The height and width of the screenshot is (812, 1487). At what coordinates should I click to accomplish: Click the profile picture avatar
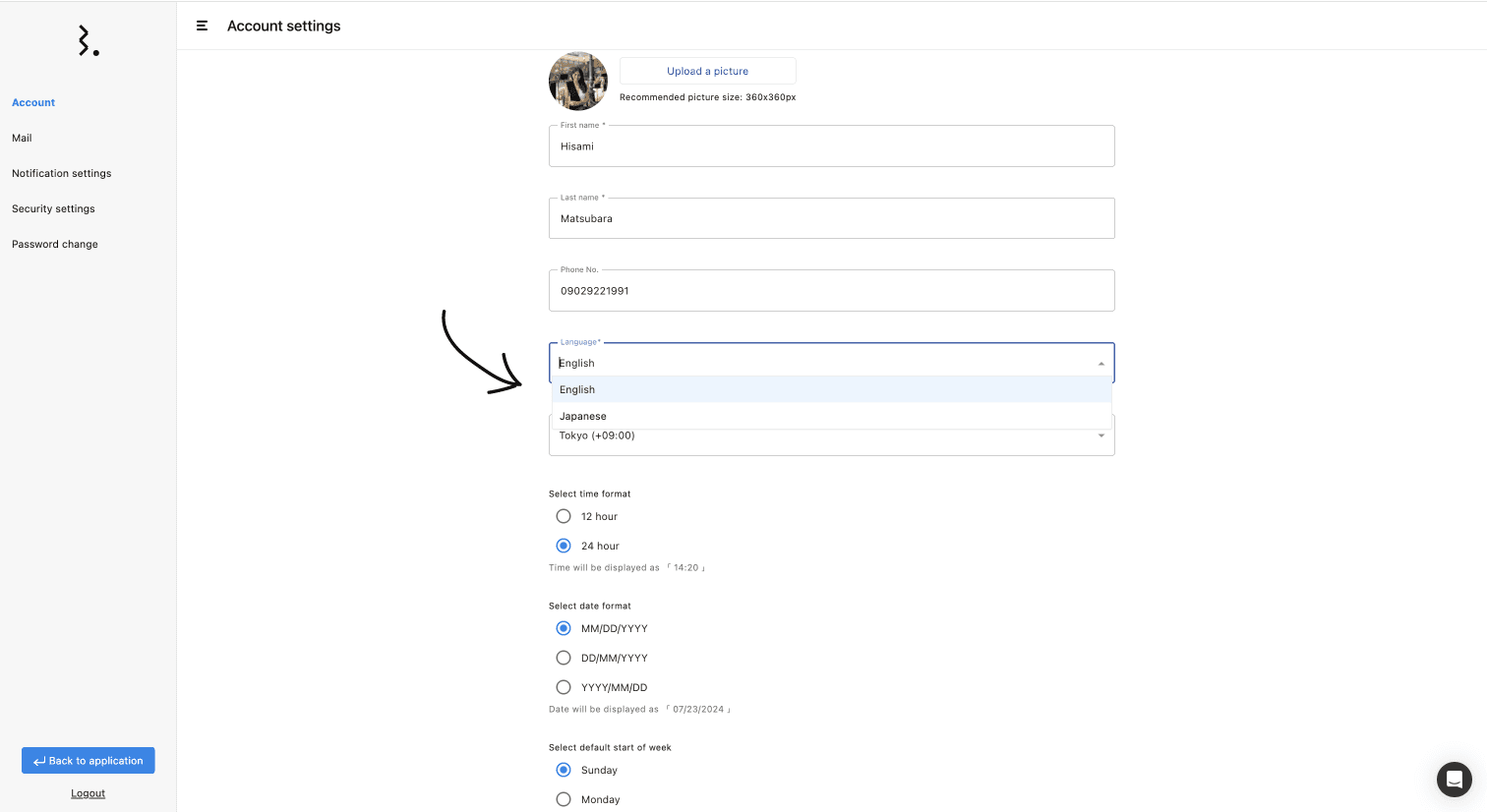tap(577, 82)
